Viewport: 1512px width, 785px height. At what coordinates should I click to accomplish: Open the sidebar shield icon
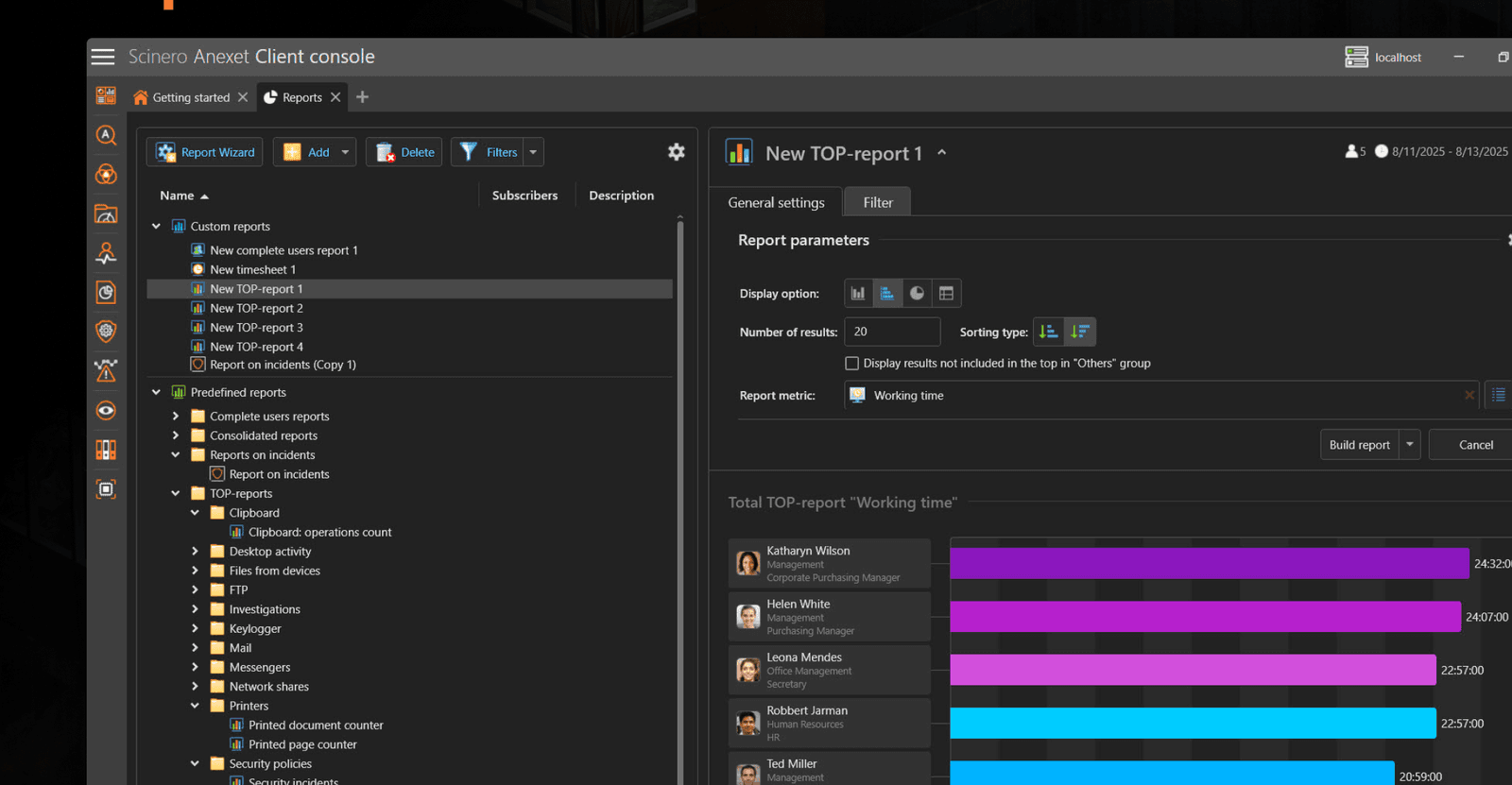tap(106, 331)
